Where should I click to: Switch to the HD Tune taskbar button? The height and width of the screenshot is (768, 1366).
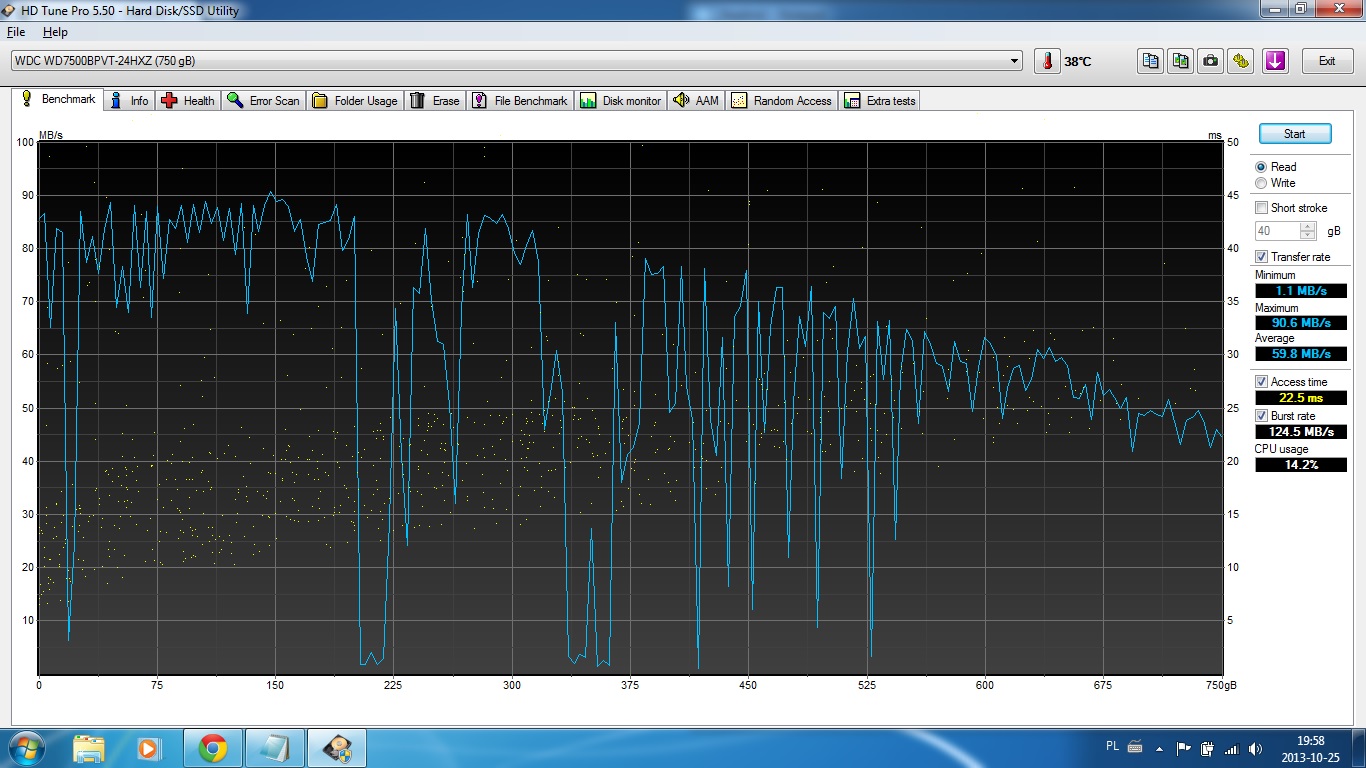[337, 748]
